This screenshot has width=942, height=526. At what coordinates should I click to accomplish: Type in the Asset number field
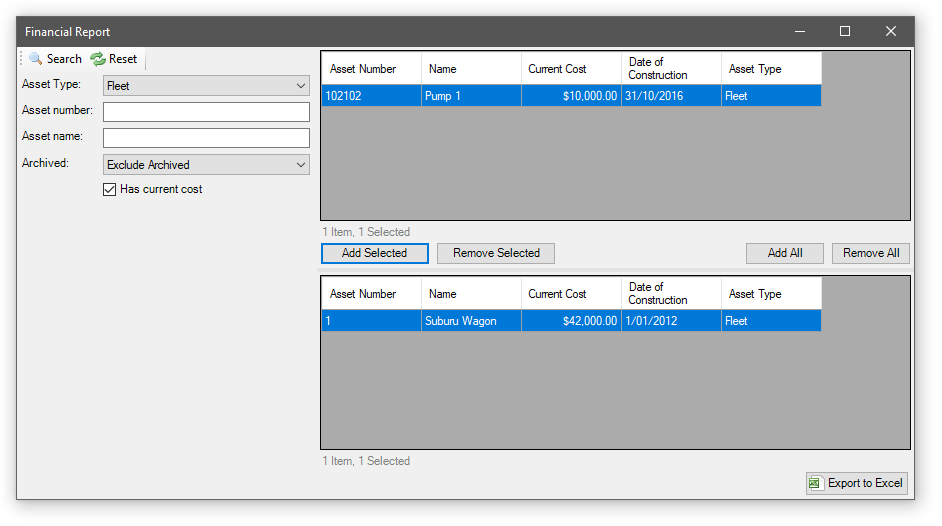(x=206, y=112)
